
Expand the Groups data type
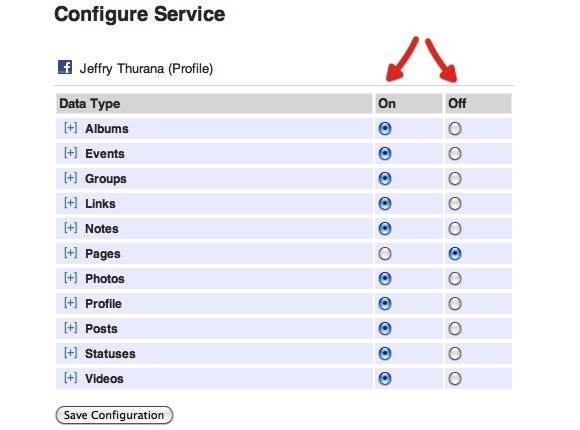point(70,178)
